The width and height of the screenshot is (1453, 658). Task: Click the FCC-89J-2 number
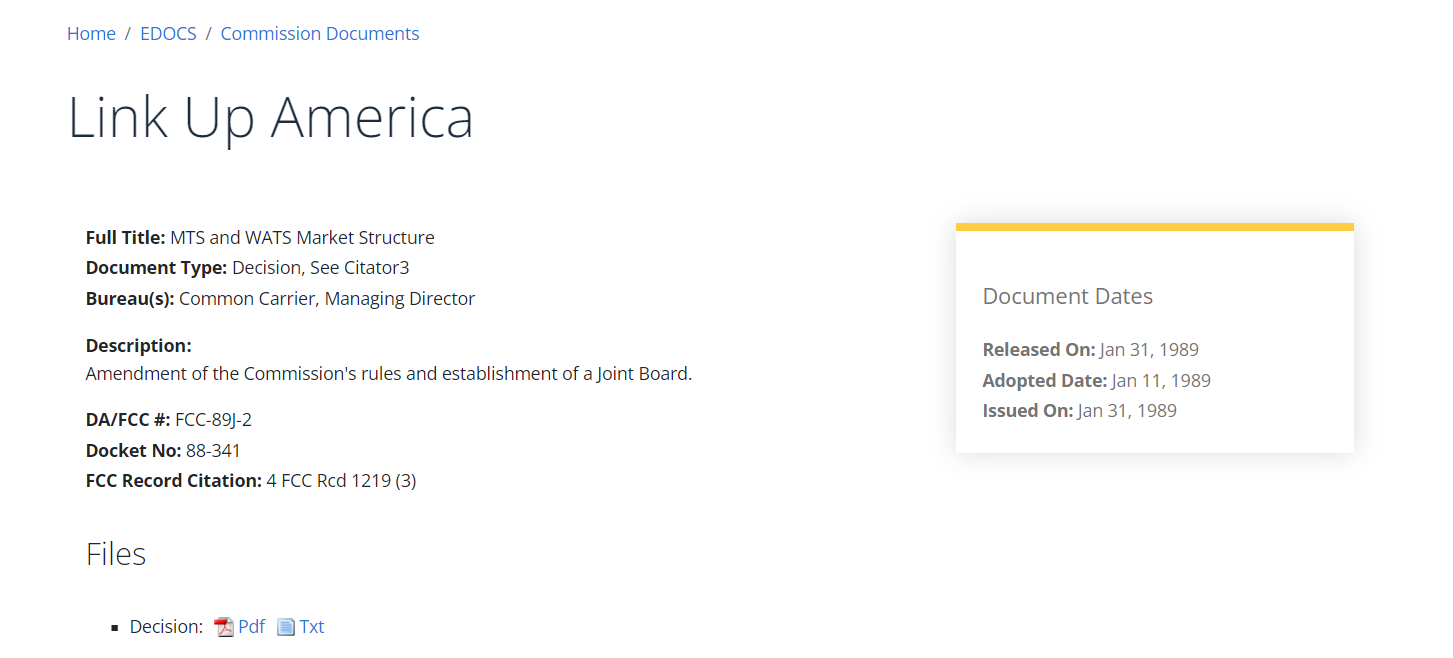point(213,420)
